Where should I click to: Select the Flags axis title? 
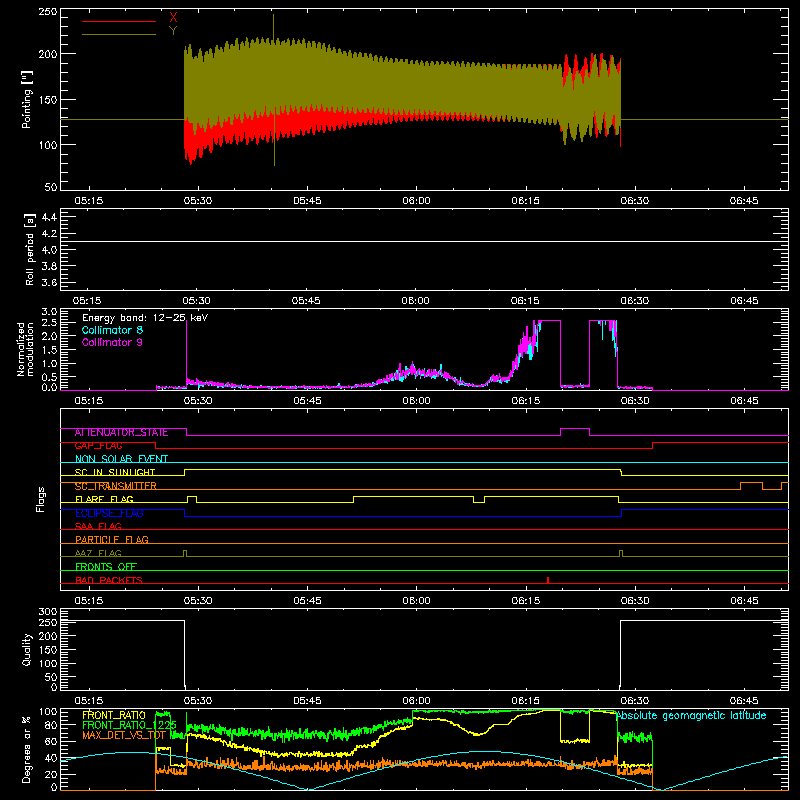click(41, 499)
